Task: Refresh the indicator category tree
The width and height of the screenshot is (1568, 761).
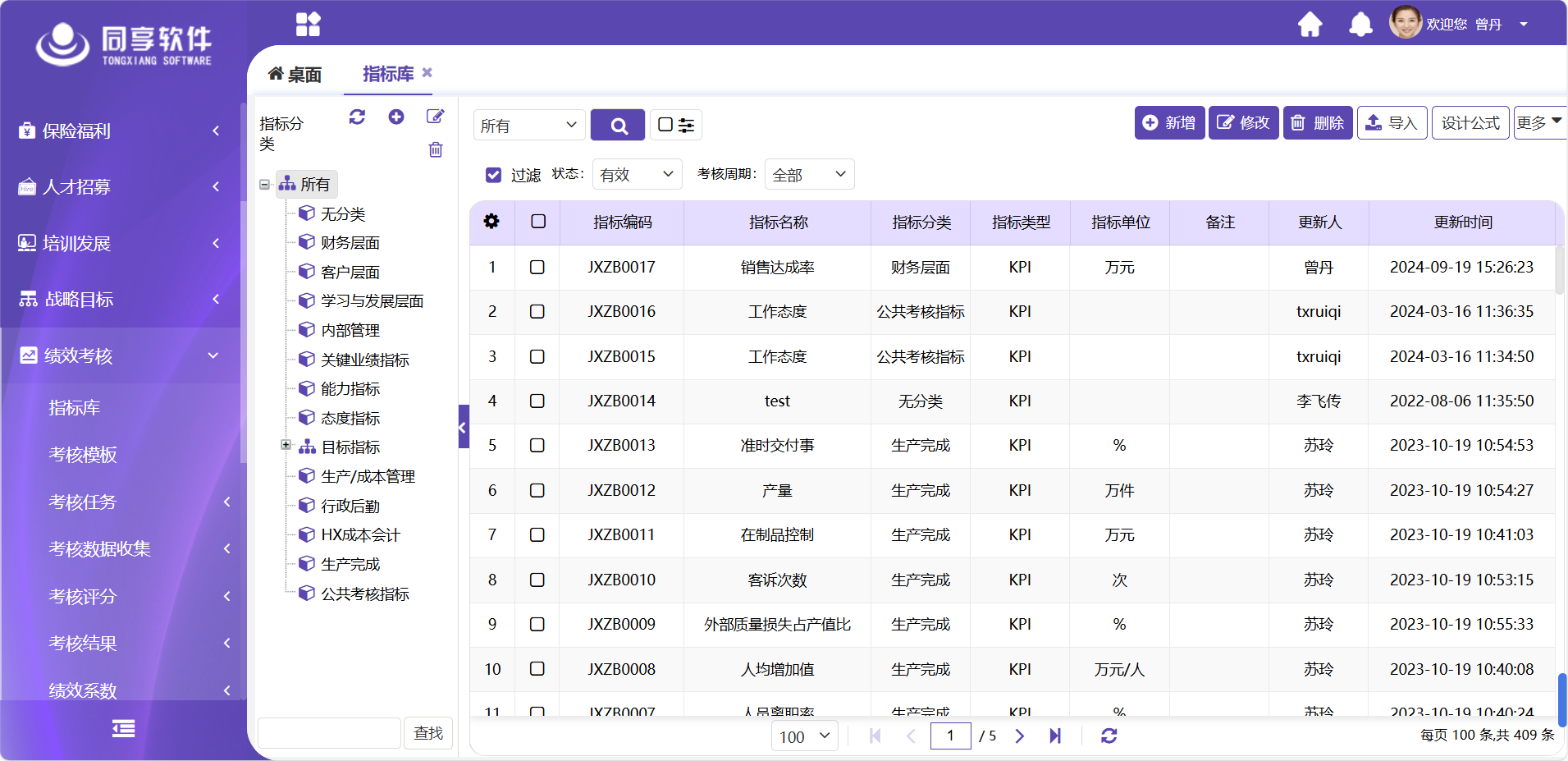Action: 357,117
